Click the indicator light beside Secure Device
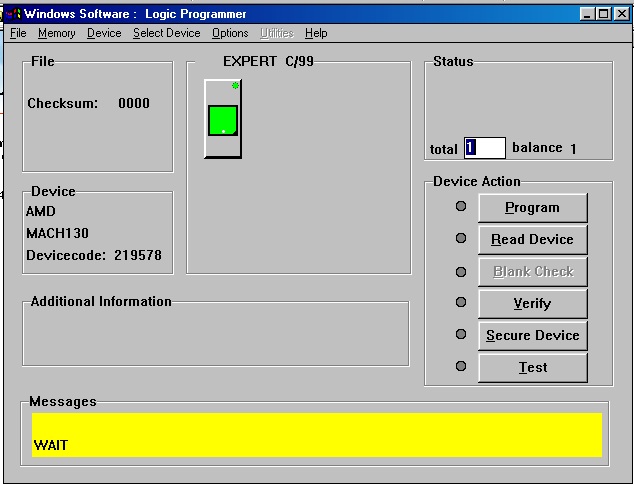The image size is (634, 485). (461, 334)
